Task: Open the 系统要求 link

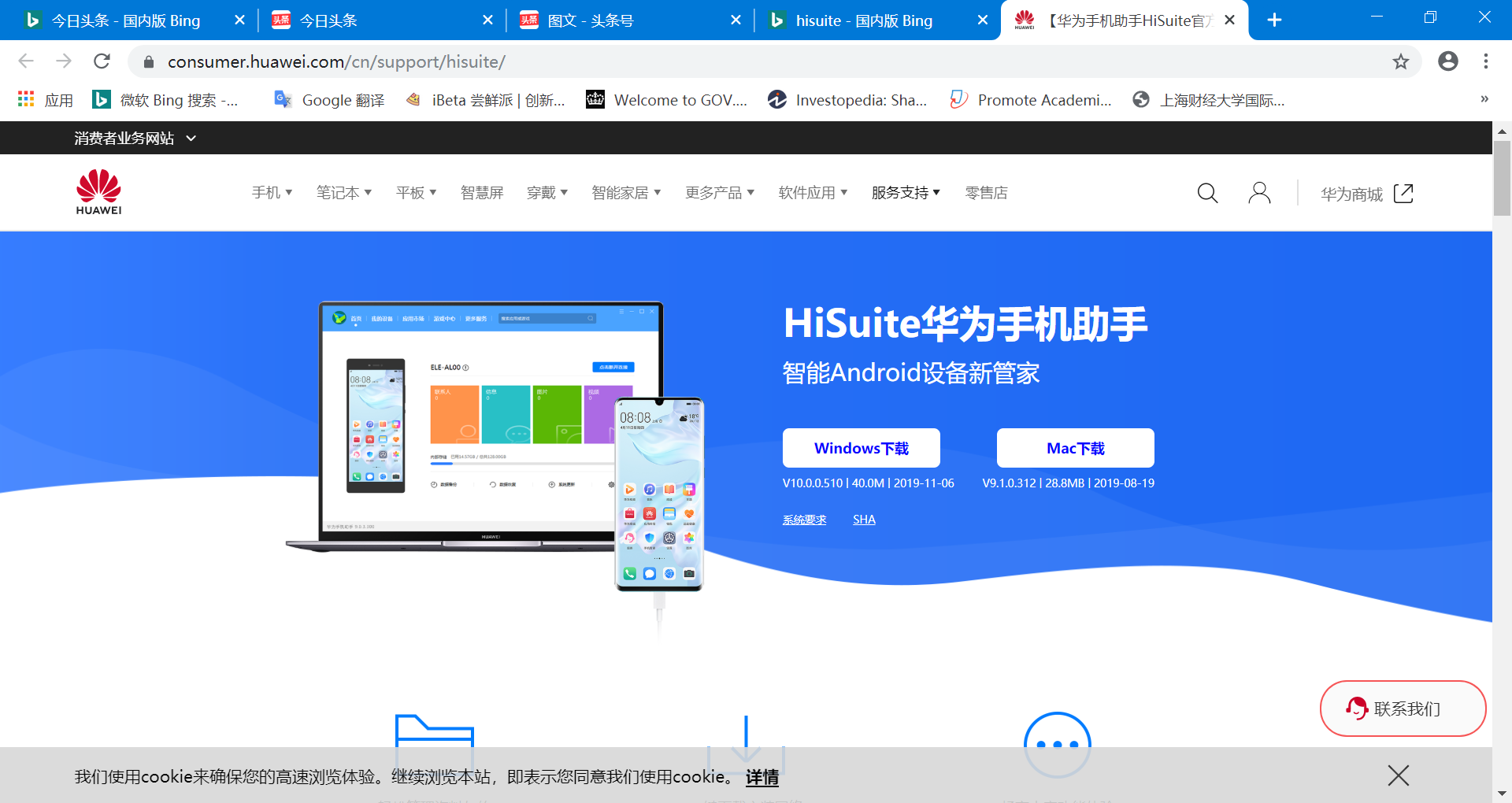Action: coord(804,520)
